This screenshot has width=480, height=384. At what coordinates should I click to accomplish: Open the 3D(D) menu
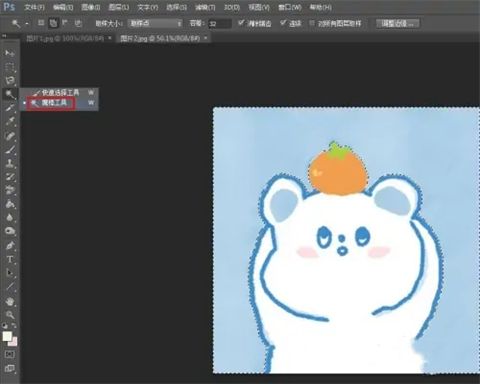[x=232, y=7]
